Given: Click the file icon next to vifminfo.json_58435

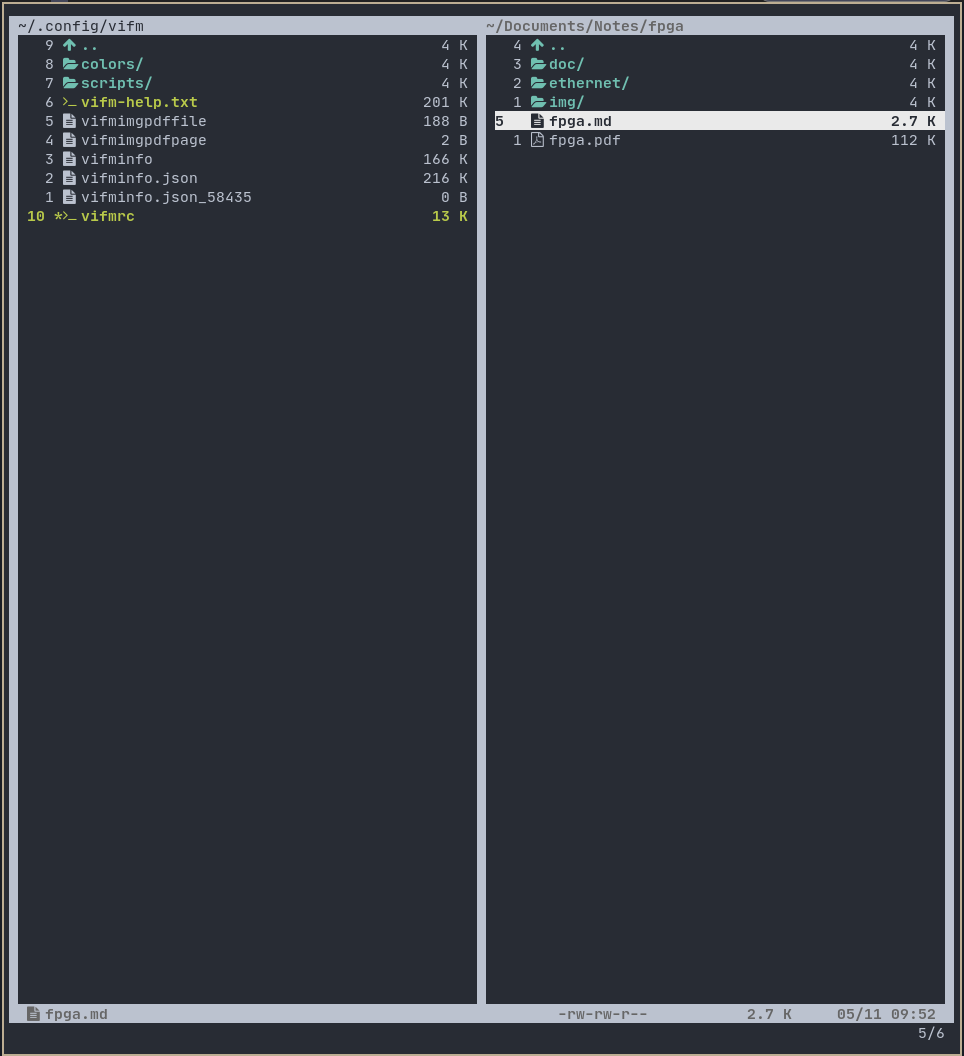Looking at the screenshot, I should [69, 197].
